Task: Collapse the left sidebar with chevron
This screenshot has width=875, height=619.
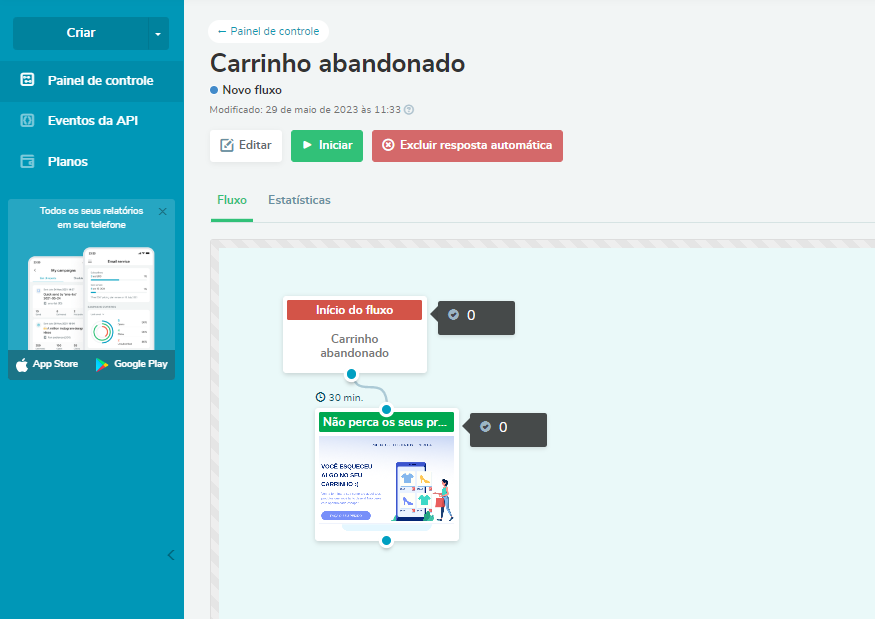Action: 170,555
